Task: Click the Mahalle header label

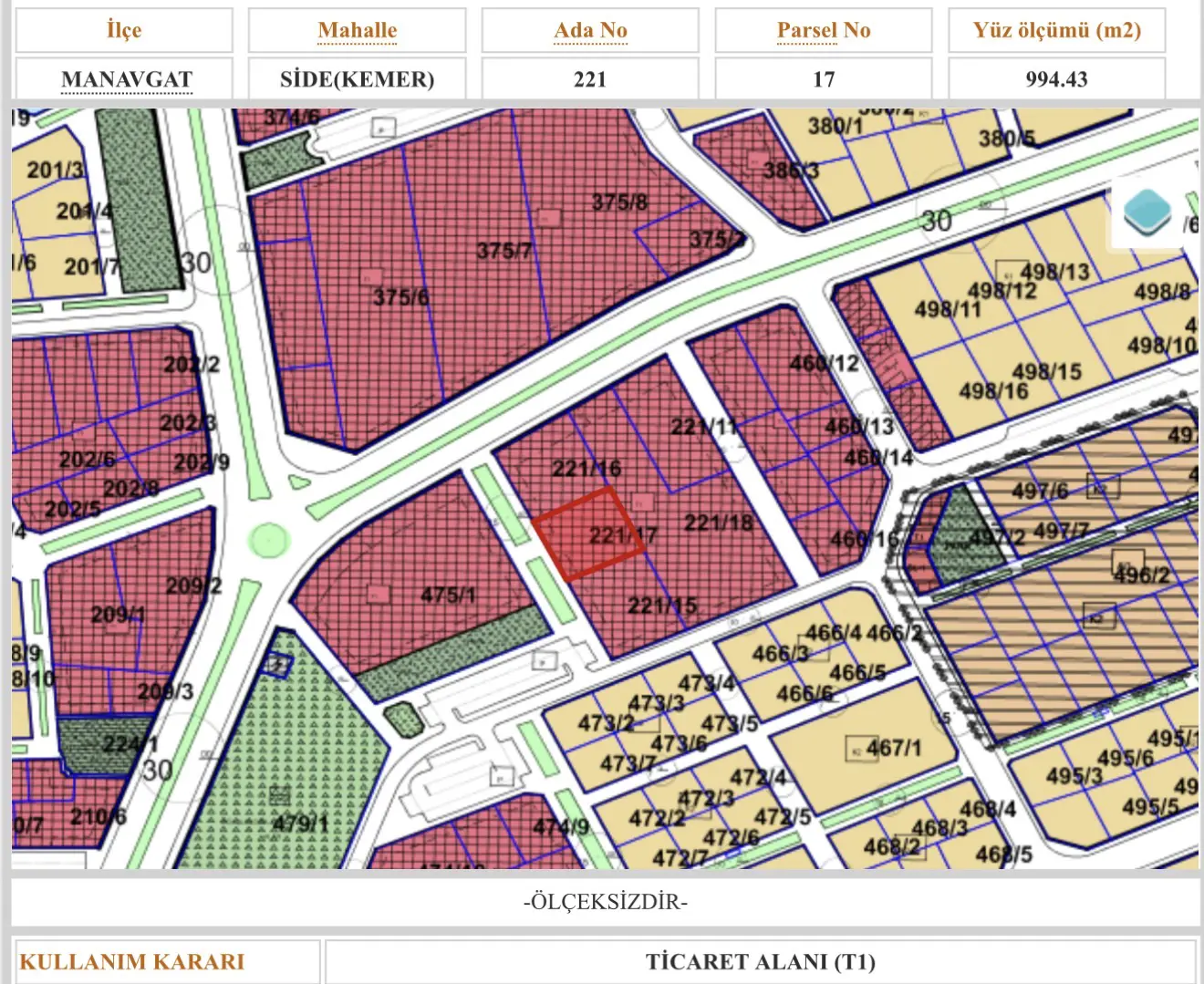Action: 358,30
